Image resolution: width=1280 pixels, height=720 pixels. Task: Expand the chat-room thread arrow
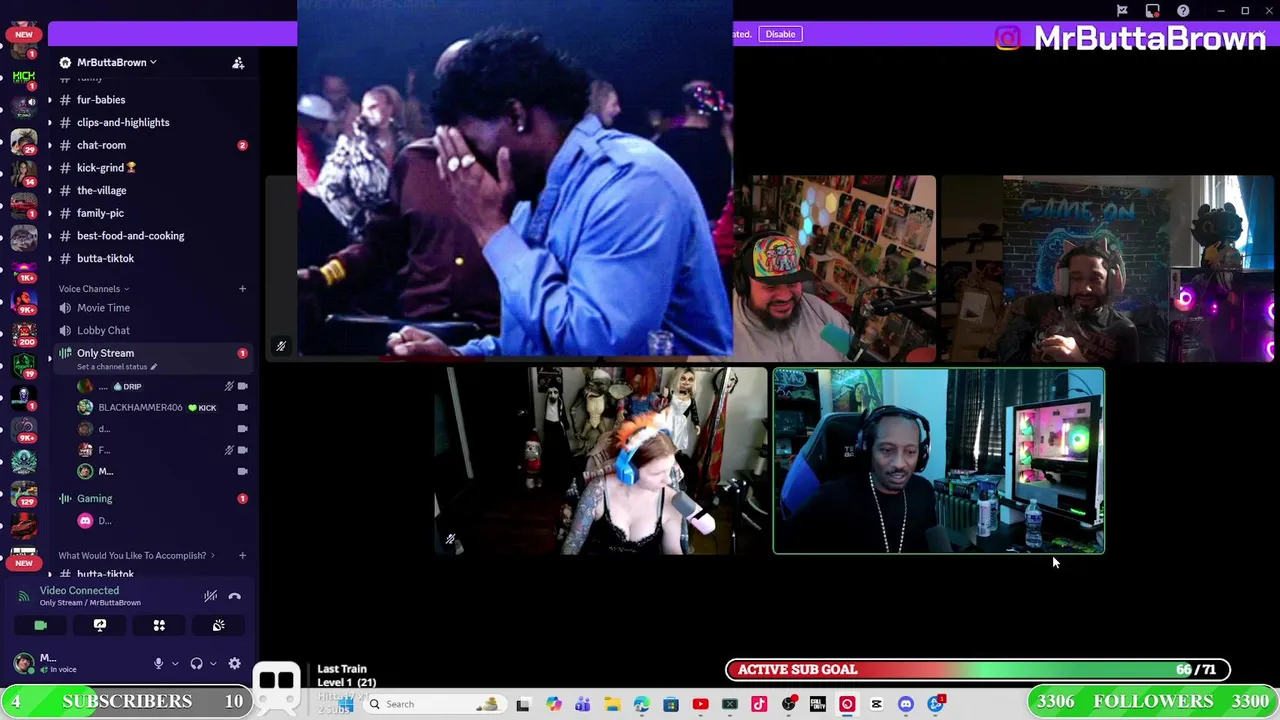pyautogui.click(x=50, y=145)
